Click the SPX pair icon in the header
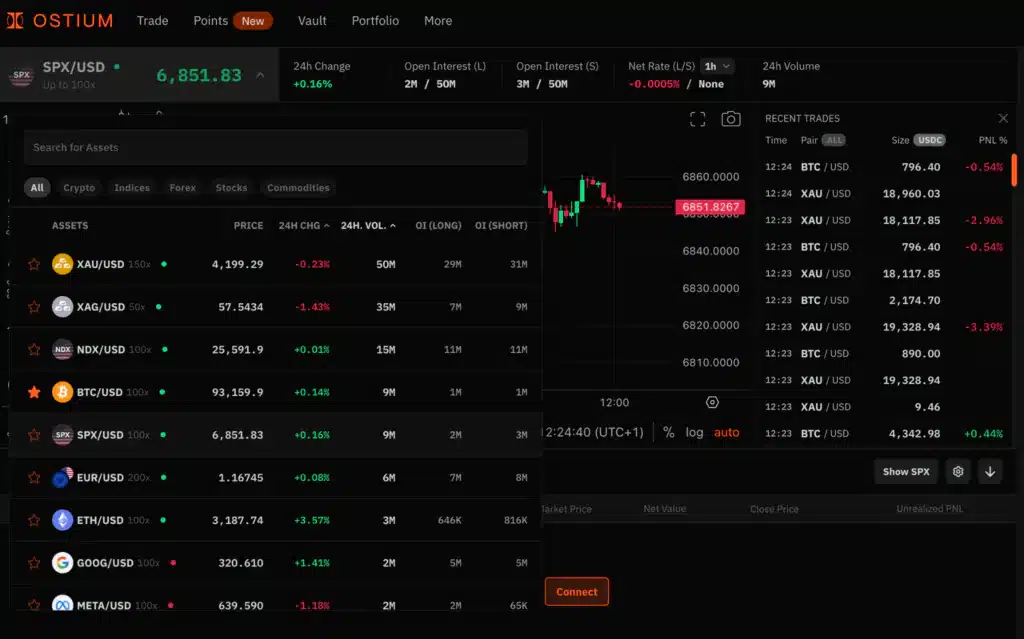The image size is (1024, 639). 22,74
